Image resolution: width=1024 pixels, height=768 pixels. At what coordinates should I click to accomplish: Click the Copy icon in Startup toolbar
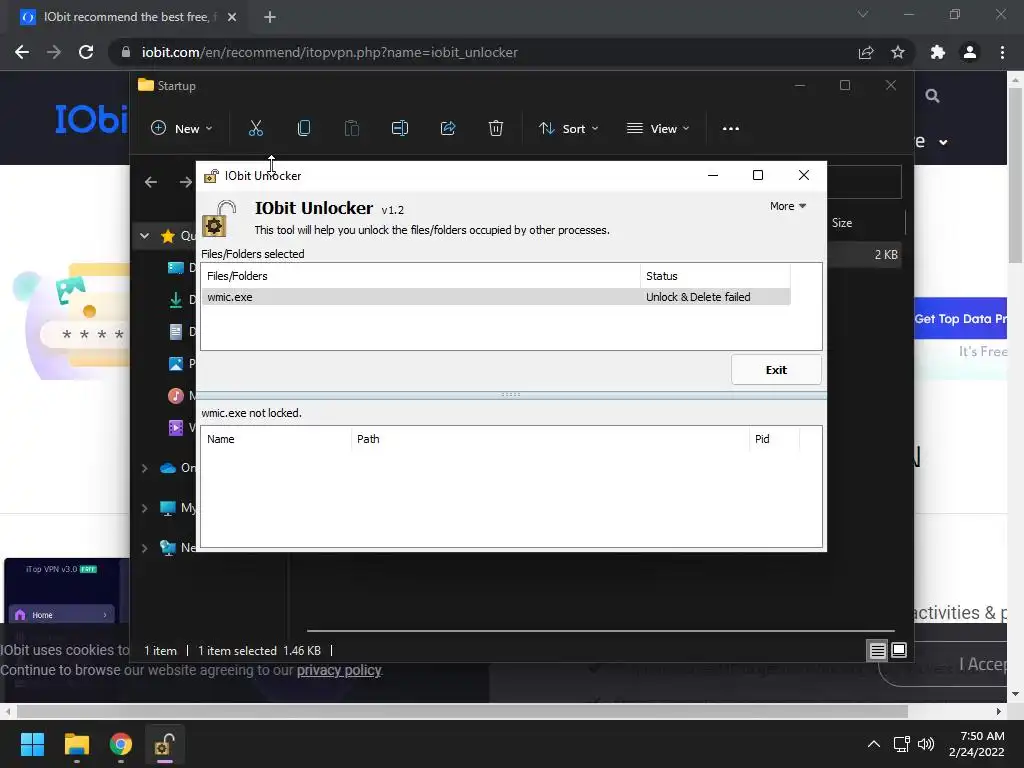304,129
